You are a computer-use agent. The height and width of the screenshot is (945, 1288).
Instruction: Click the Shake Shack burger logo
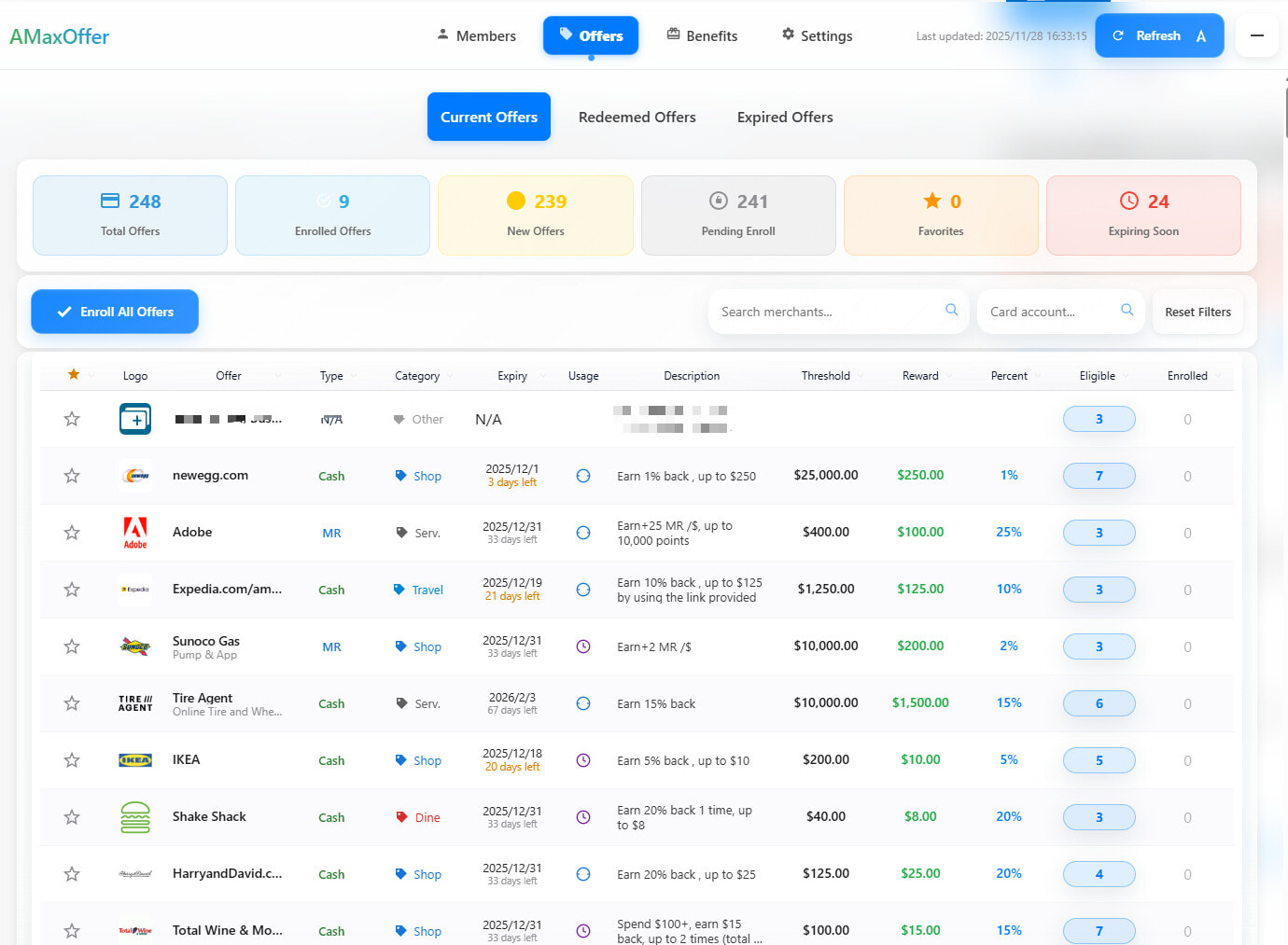135,817
